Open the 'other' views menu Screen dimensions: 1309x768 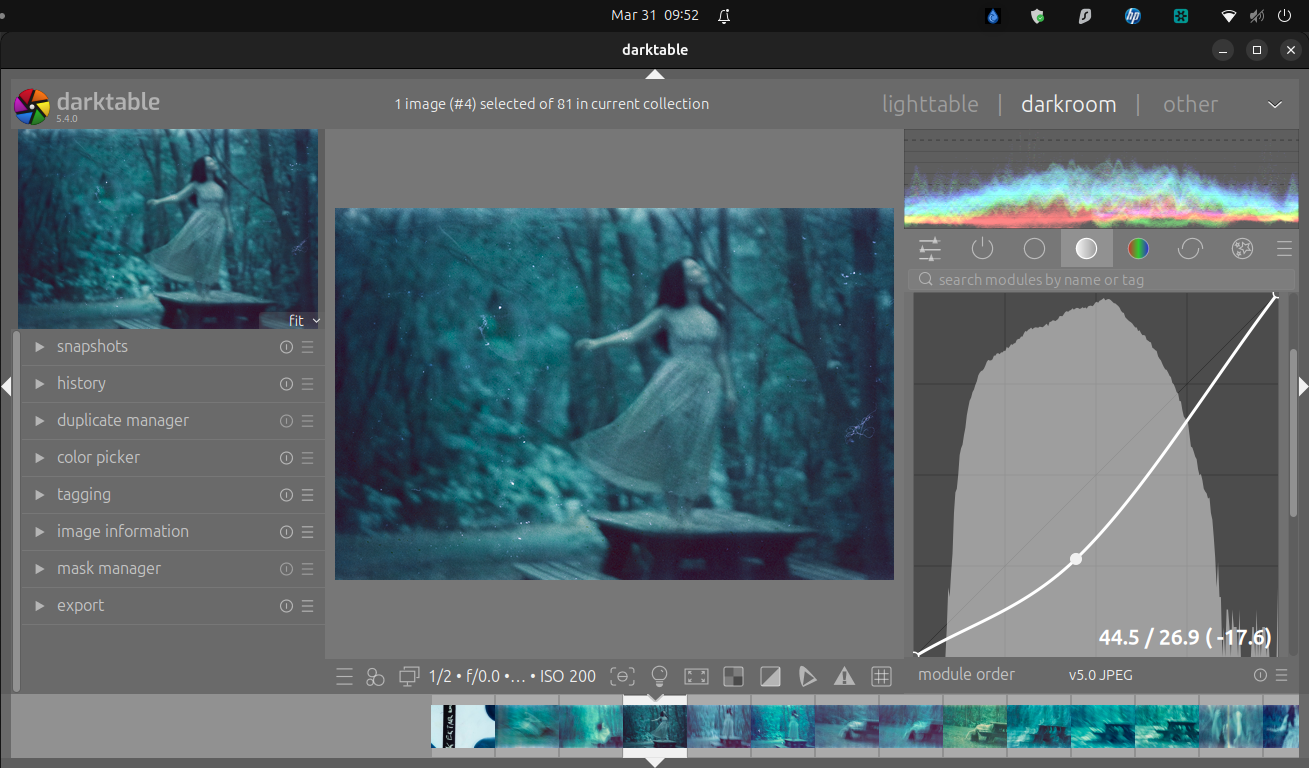[x=1190, y=105]
